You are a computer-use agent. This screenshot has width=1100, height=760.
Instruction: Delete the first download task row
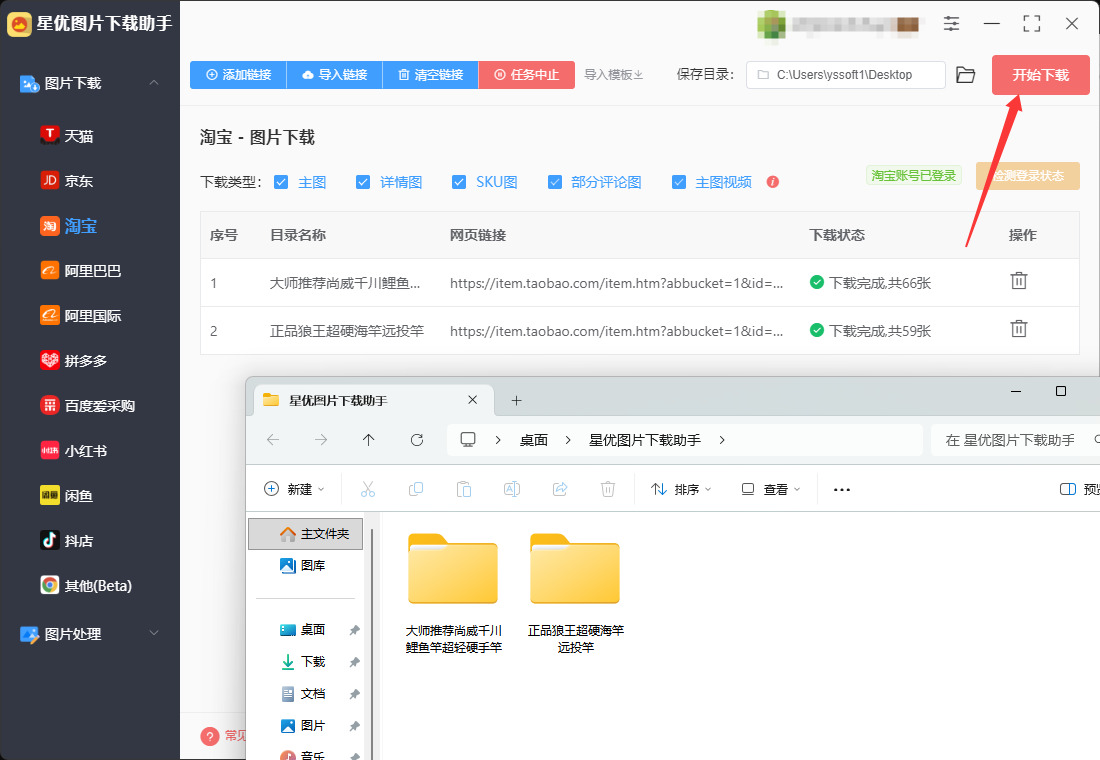tap(1019, 281)
